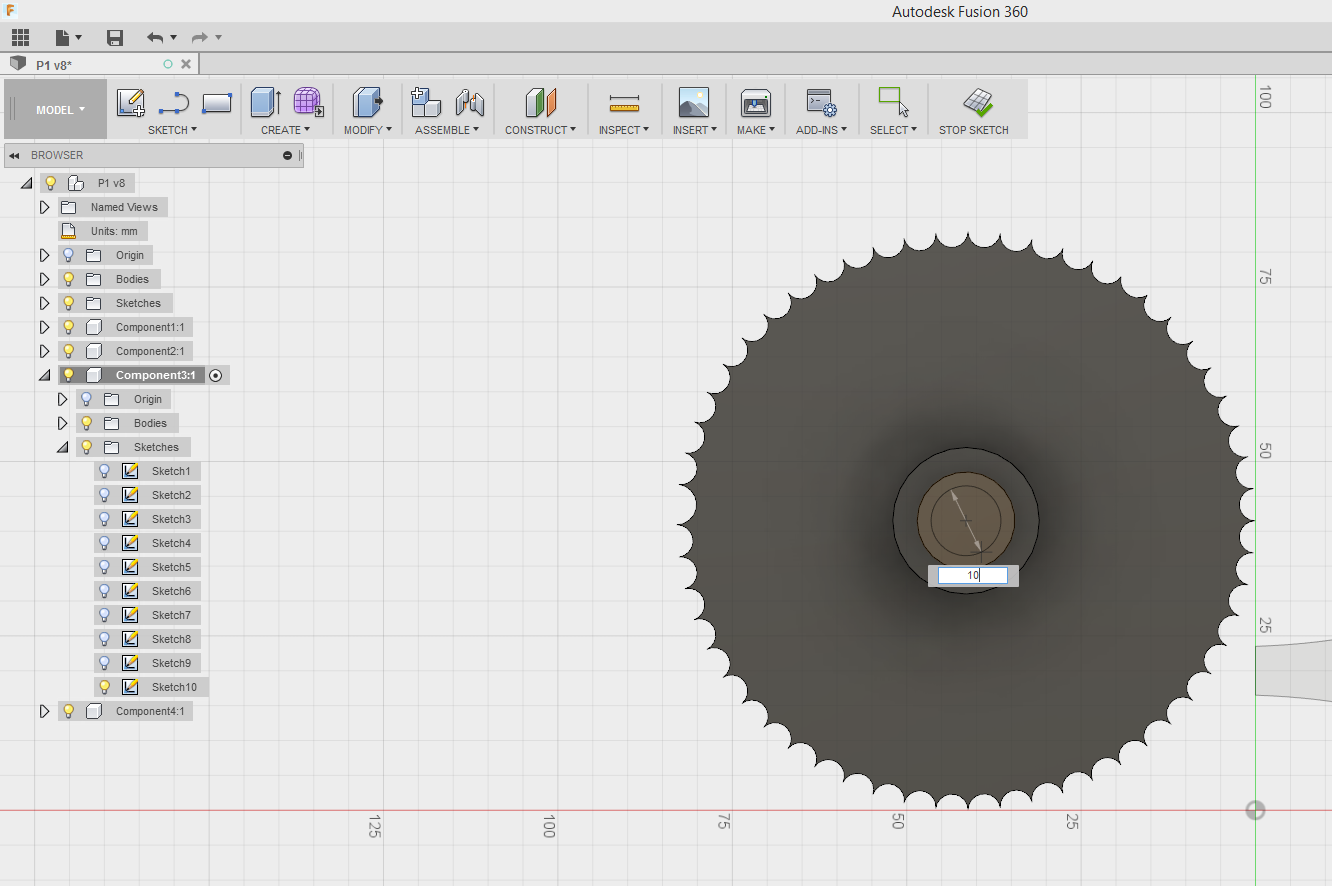Image resolution: width=1332 pixels, height=886 pixels.
Task: Select the Joint tool icon
Action: 470,102
